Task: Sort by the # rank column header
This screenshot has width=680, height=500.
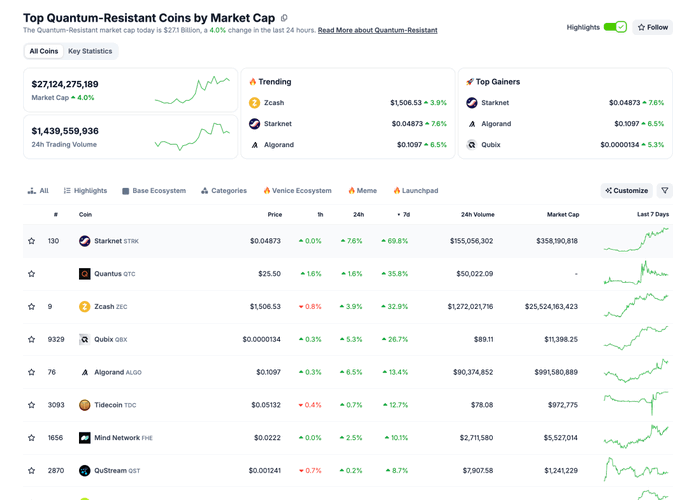Action: click(56, 214)
